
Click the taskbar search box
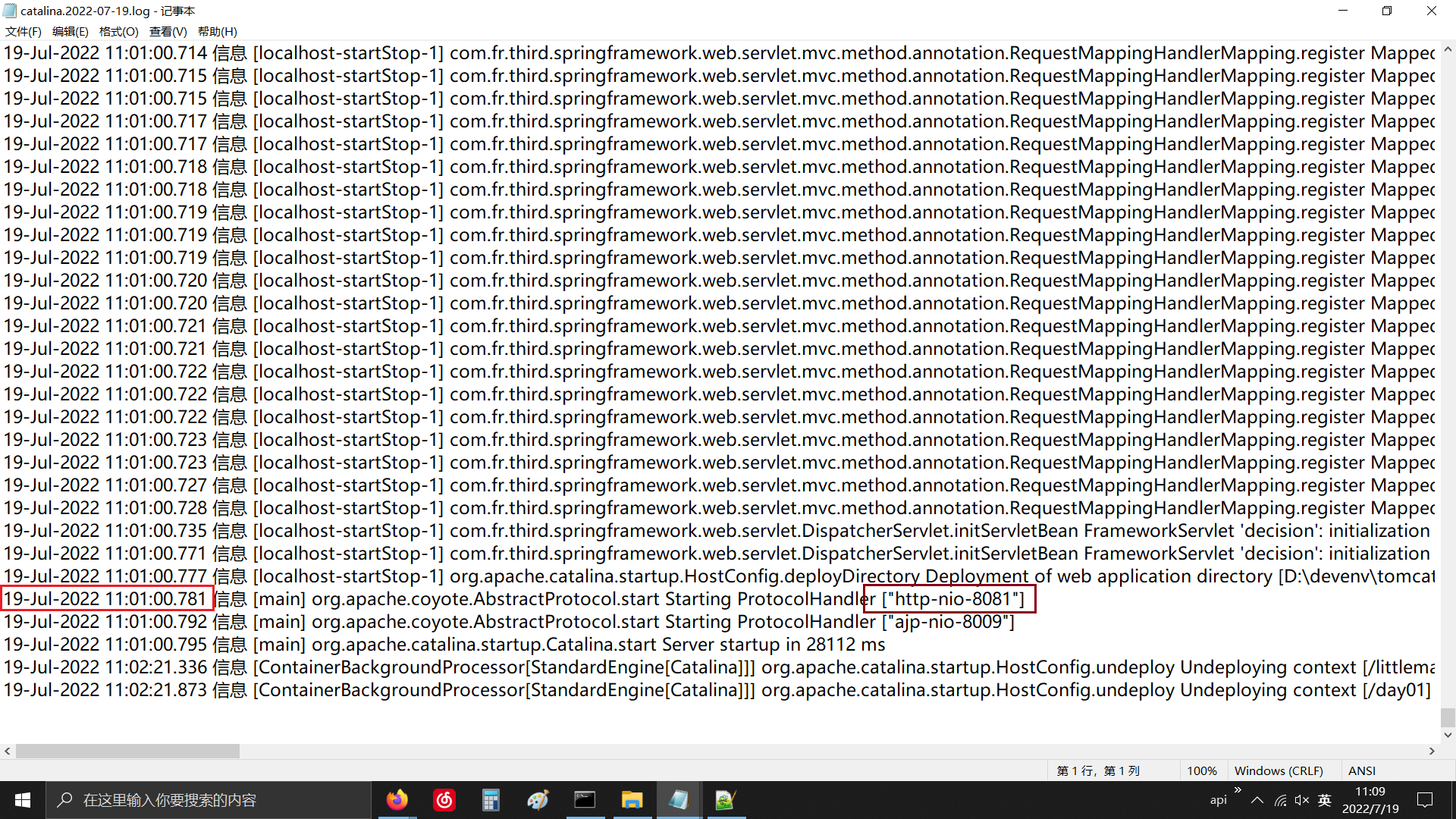209,800
